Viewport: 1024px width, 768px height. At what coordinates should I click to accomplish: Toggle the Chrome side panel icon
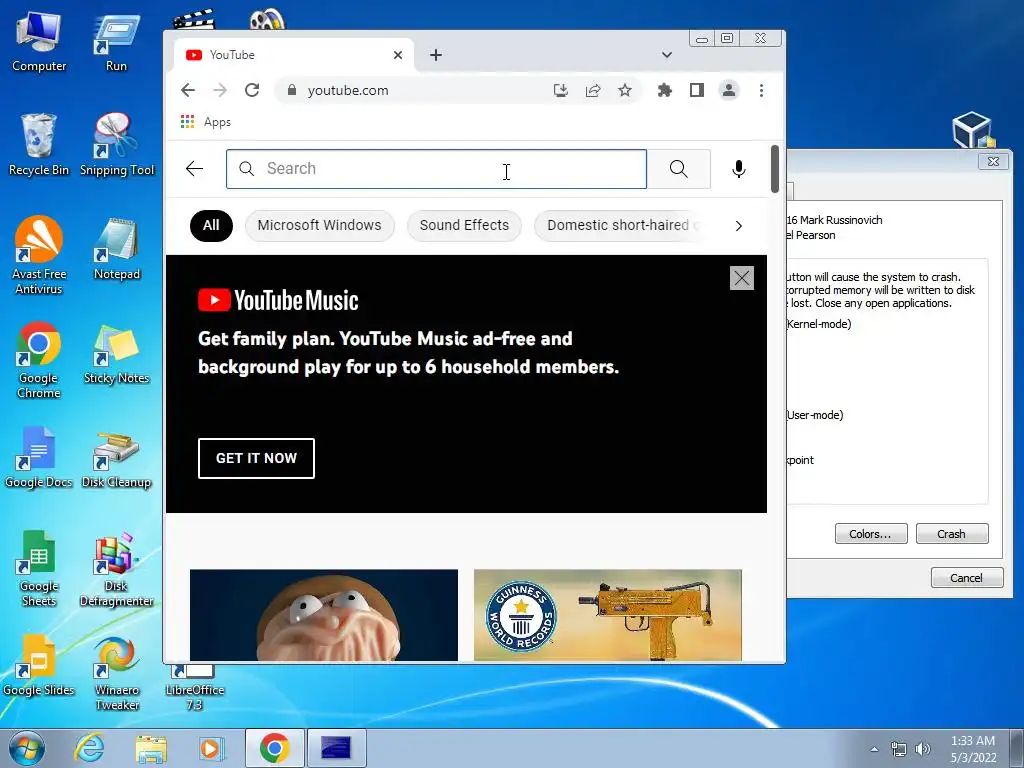697,90
